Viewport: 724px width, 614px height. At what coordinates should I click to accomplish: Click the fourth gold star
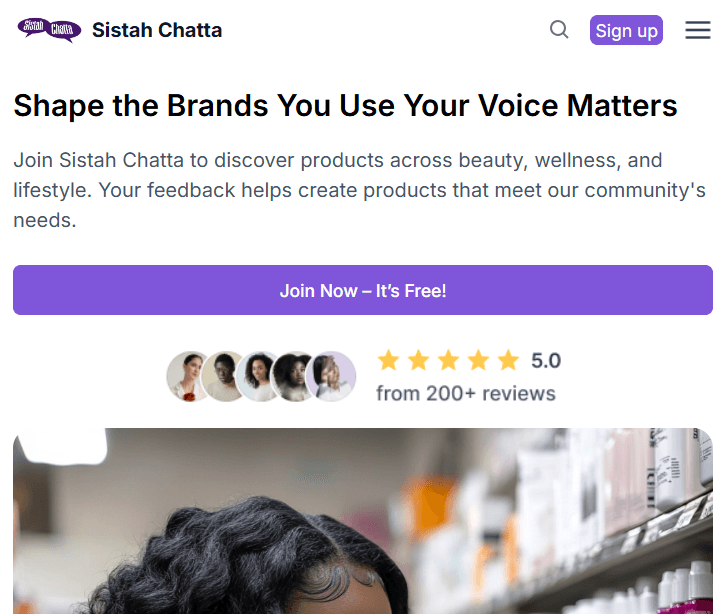479,361
